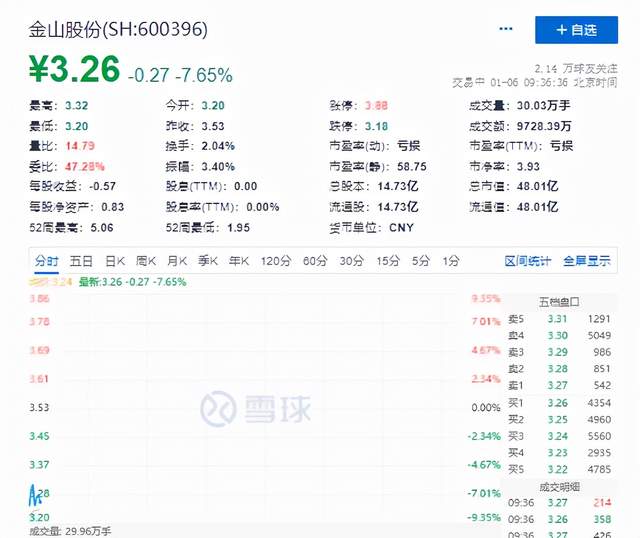Click the timestamp 01-06 09:36:36 北京时间
This screenshot has height=538, width=640.
[553, 82]
